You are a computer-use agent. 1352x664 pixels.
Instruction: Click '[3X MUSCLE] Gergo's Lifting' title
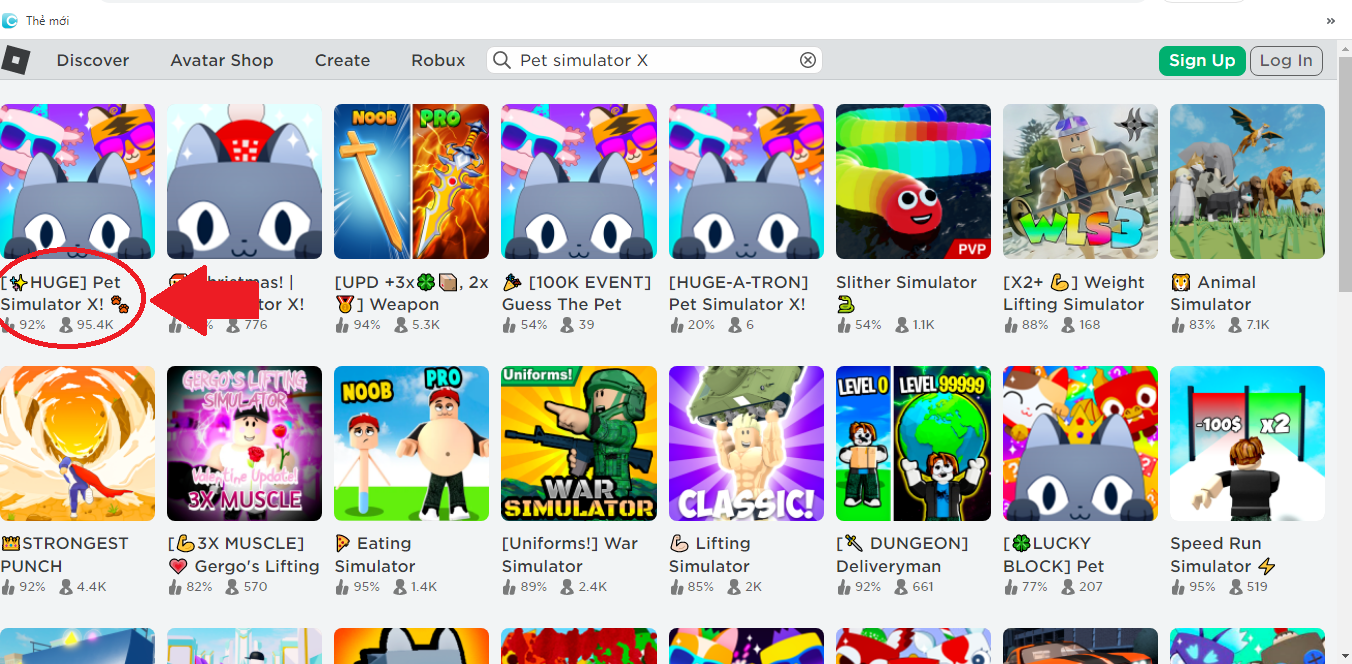(x=243, y=554)
